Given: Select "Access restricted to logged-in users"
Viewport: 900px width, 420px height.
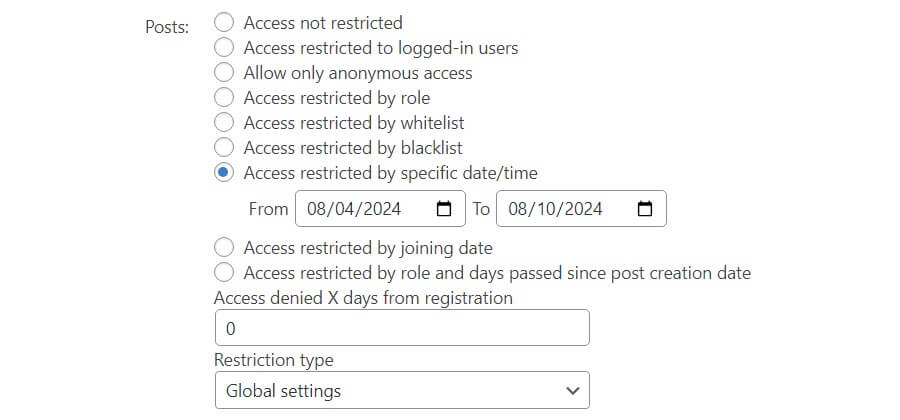Looking at the screenshot, I should (x=225, y=47).
